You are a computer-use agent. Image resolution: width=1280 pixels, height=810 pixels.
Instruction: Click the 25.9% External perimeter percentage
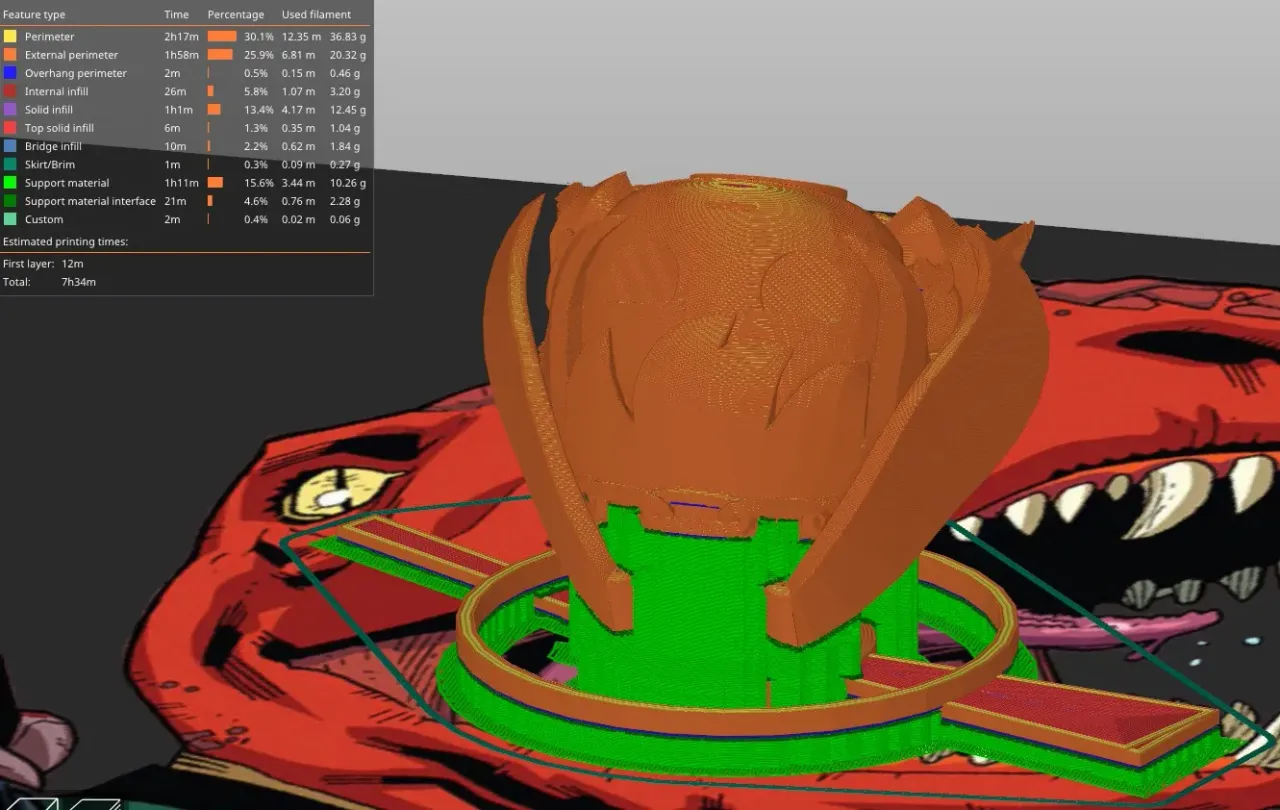coord(259,55)
